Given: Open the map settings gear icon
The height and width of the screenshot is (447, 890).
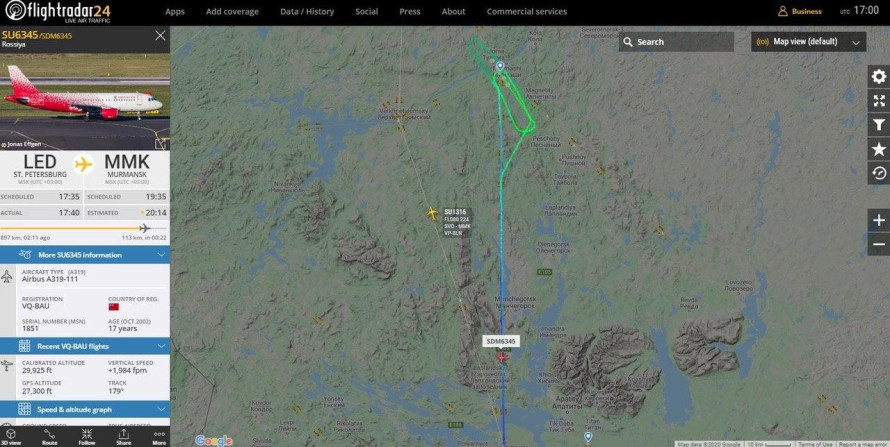Looking at the screenshot, I should pyautogui.click(x=879, y=77).
